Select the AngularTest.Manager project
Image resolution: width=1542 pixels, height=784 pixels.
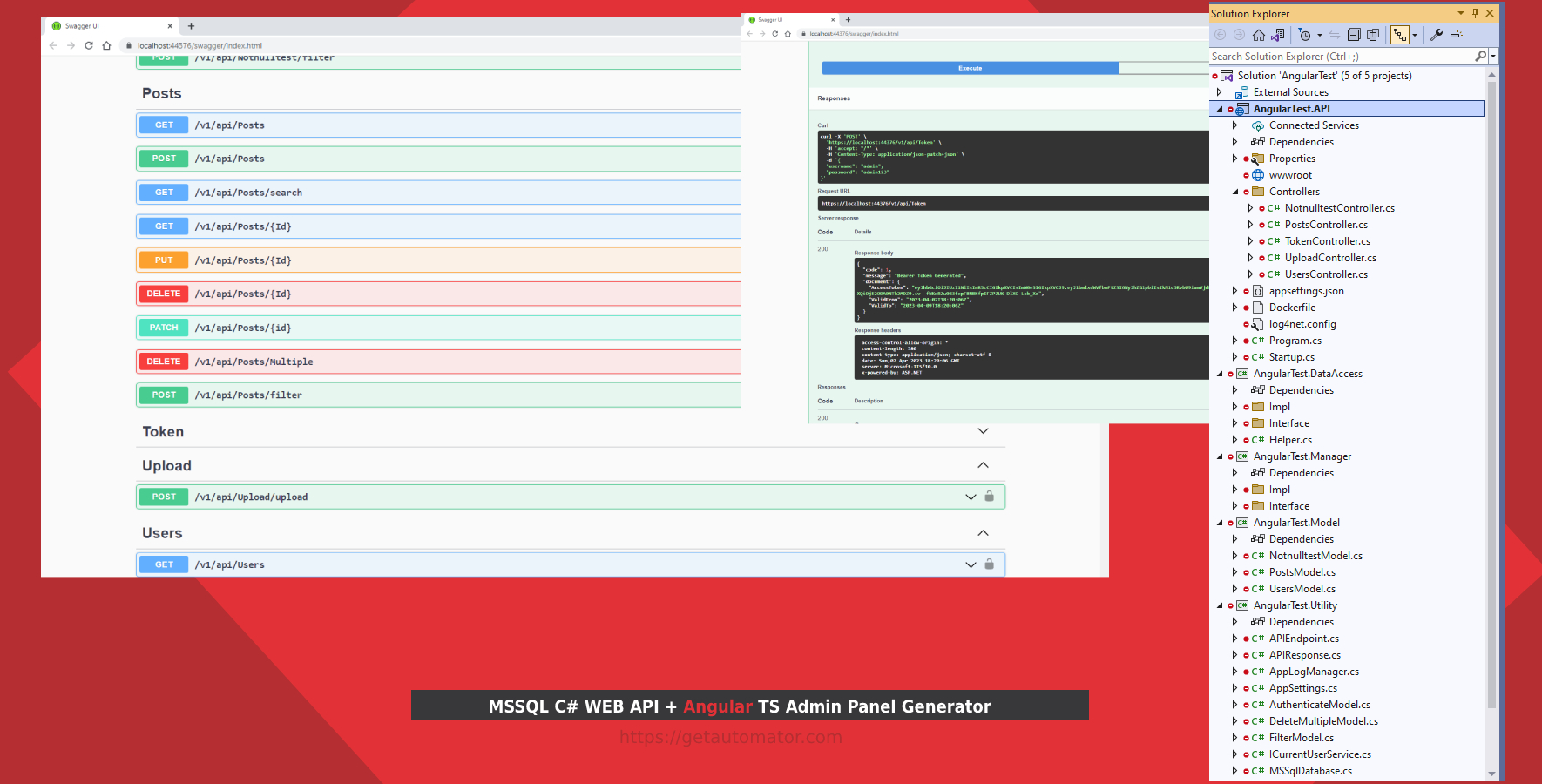(1302, 456)
